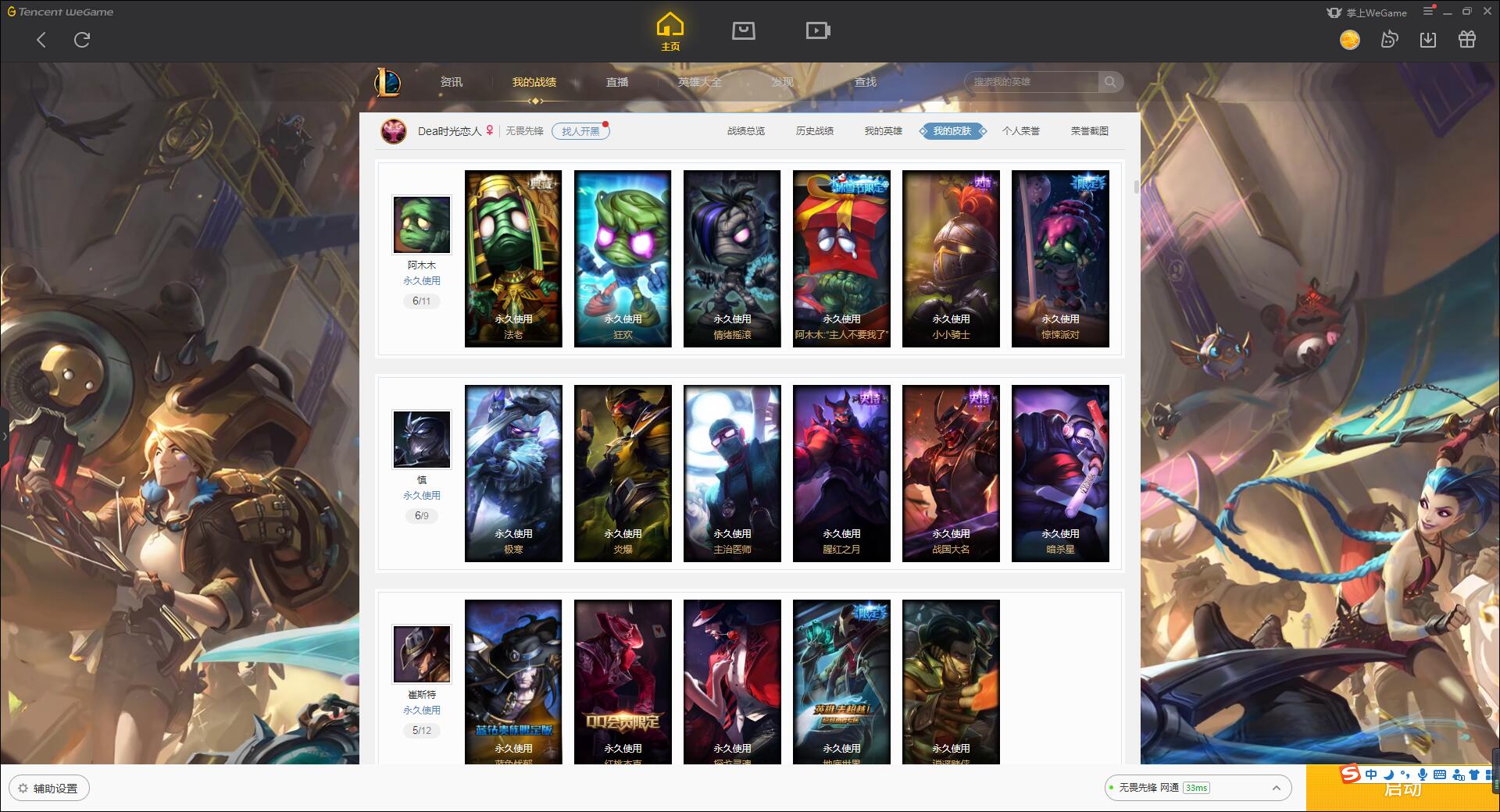Click the friends/chat icon at top right

(x=1389, y=40)
